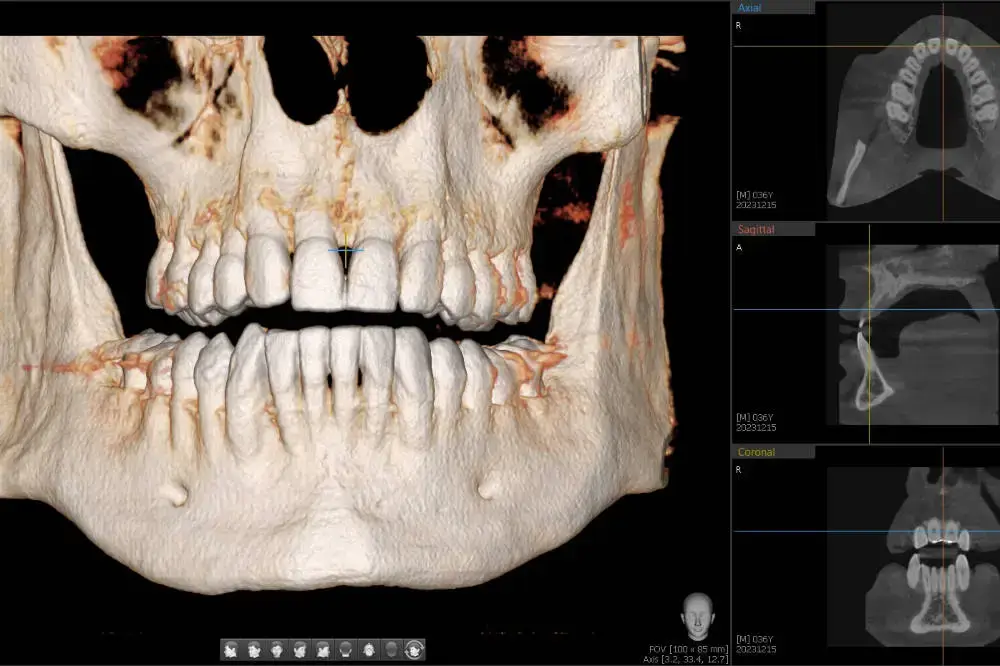Select the back-of-head view preset

tap(346, 649)
